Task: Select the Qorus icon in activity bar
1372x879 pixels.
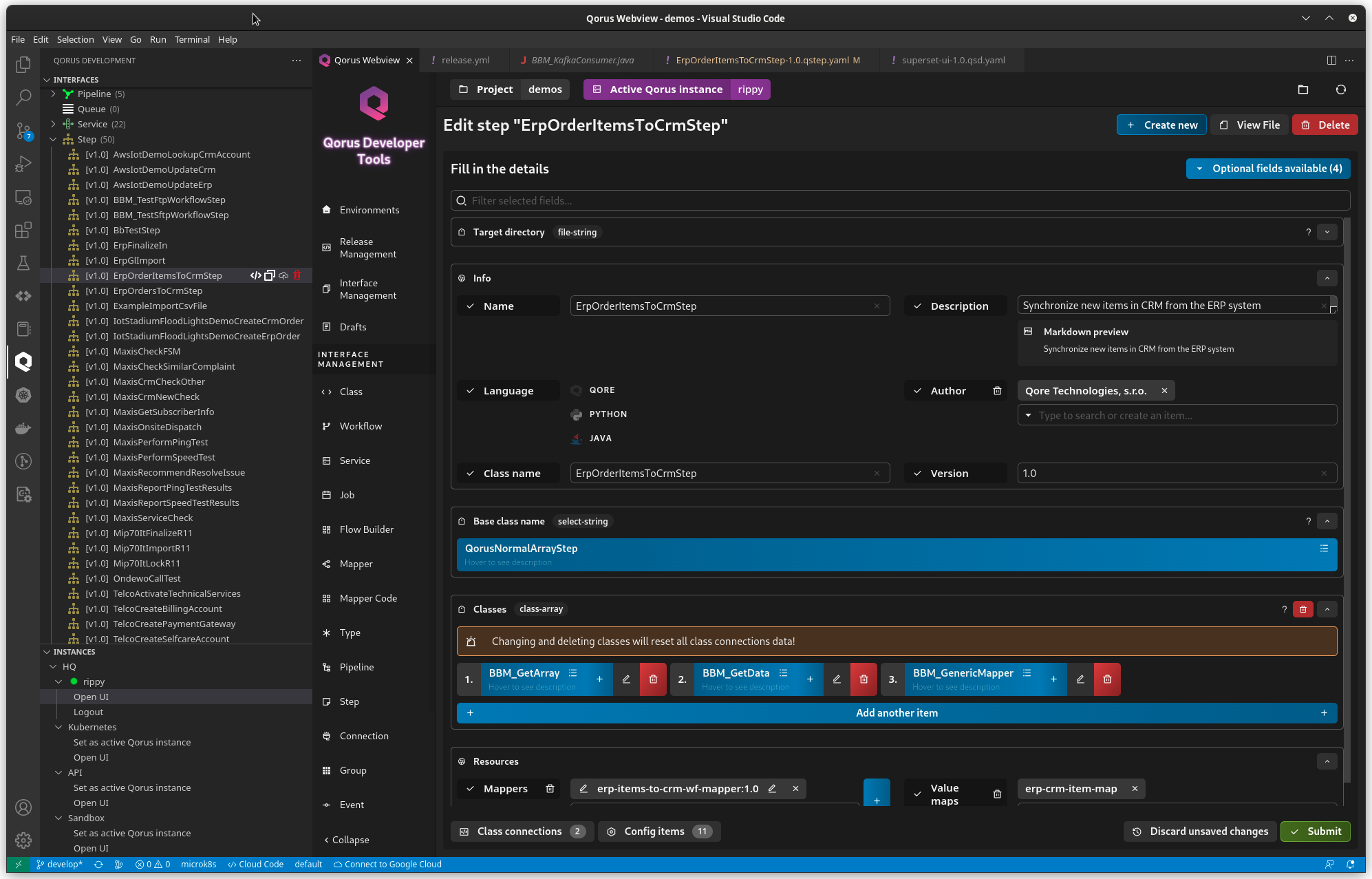Action: [x=23, y=362]
